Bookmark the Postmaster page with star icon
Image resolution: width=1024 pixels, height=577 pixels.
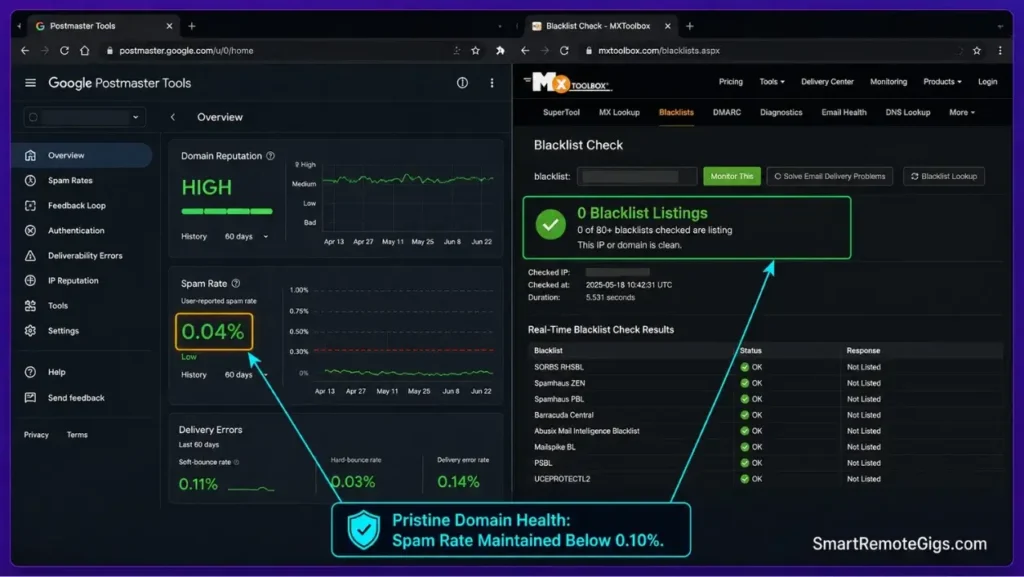pyautogui.click(x=475, y=50)
